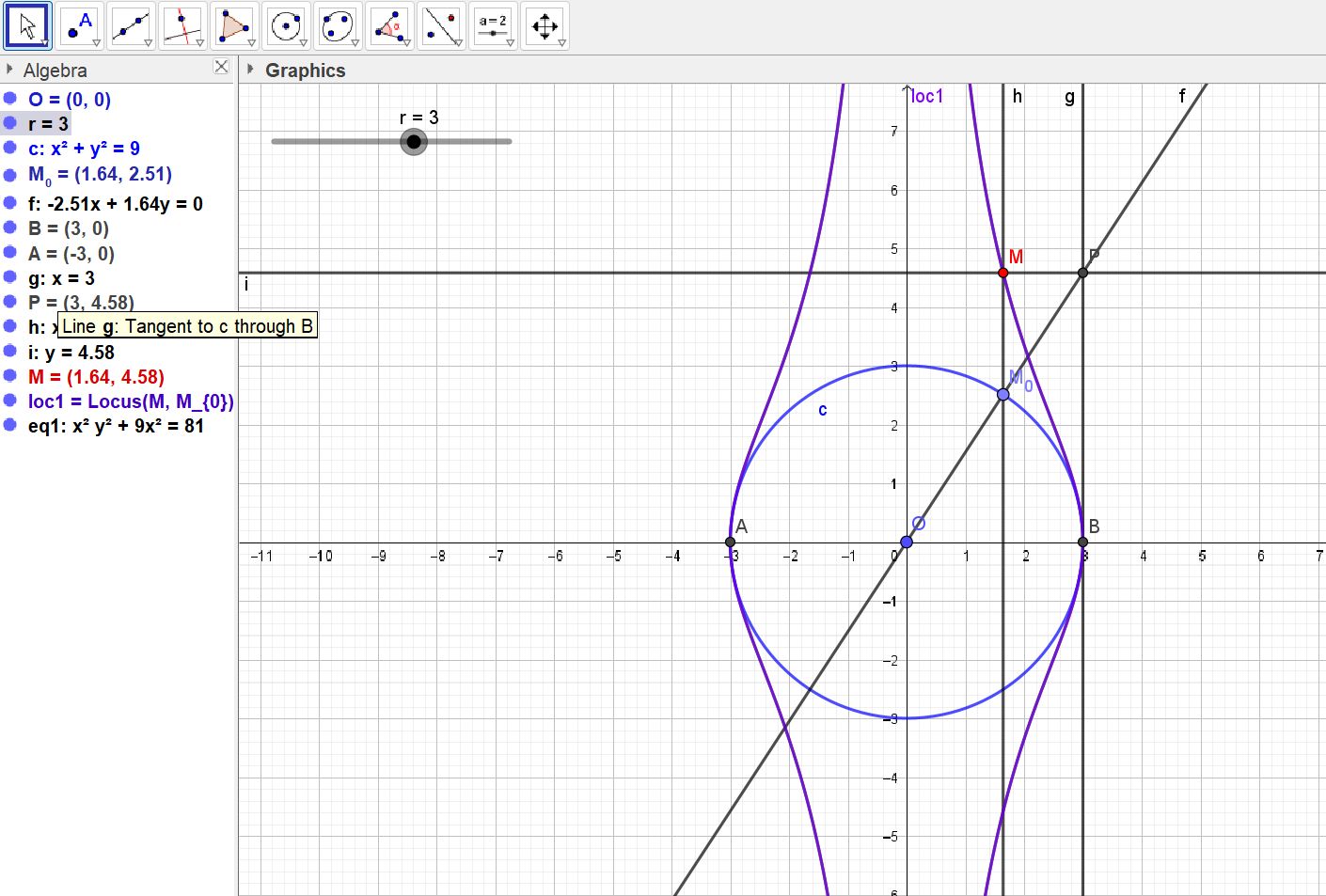Select the Move arrow tool

[x=27, y=26]
